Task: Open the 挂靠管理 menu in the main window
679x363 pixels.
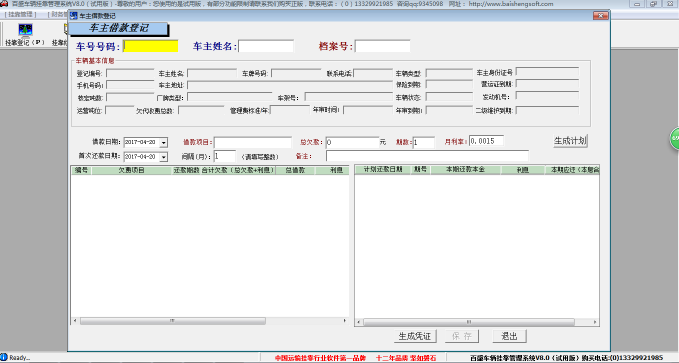Action: [20, 14]
